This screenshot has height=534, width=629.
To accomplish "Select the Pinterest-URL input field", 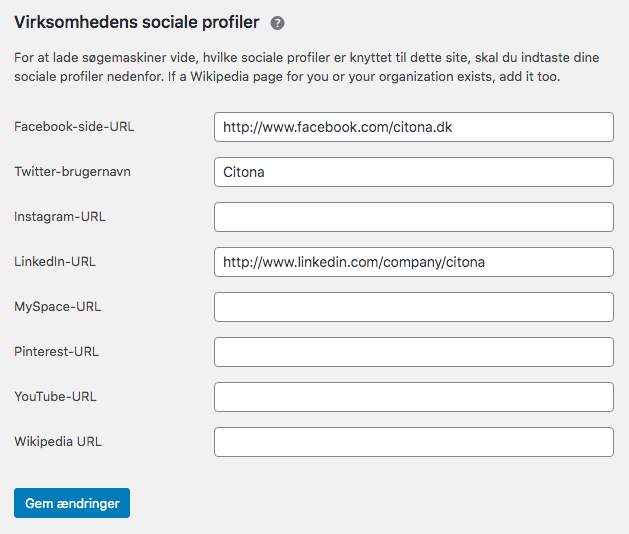I will tap(413, 352).
